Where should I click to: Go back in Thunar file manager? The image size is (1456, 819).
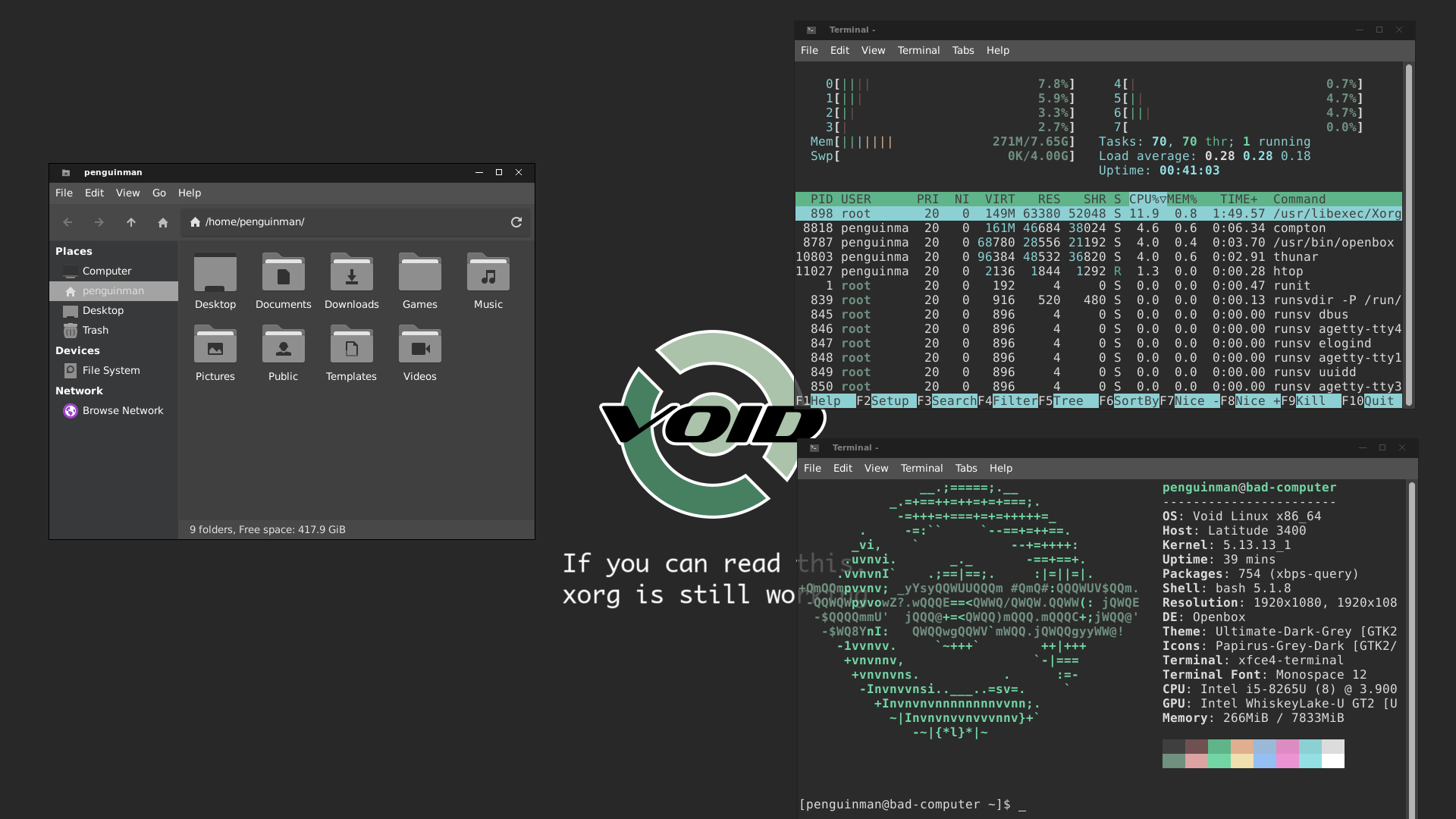coord(67,222)
